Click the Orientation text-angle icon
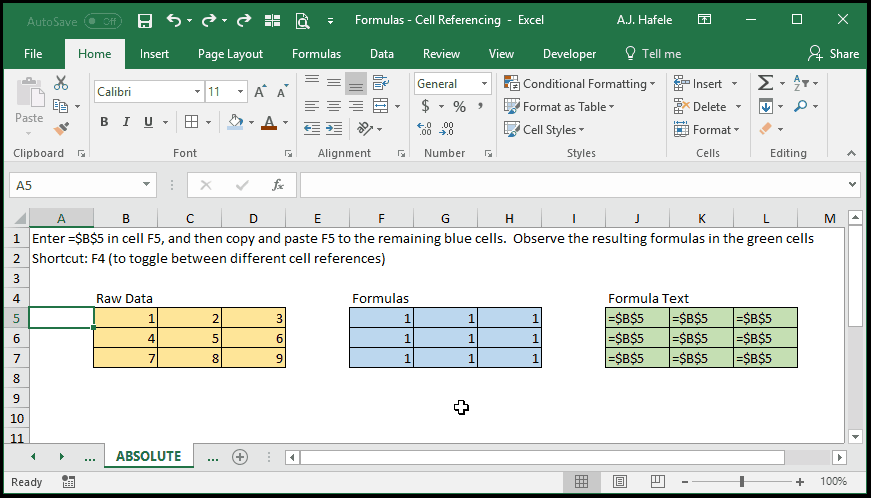871x498 pixels. (364, 129)
